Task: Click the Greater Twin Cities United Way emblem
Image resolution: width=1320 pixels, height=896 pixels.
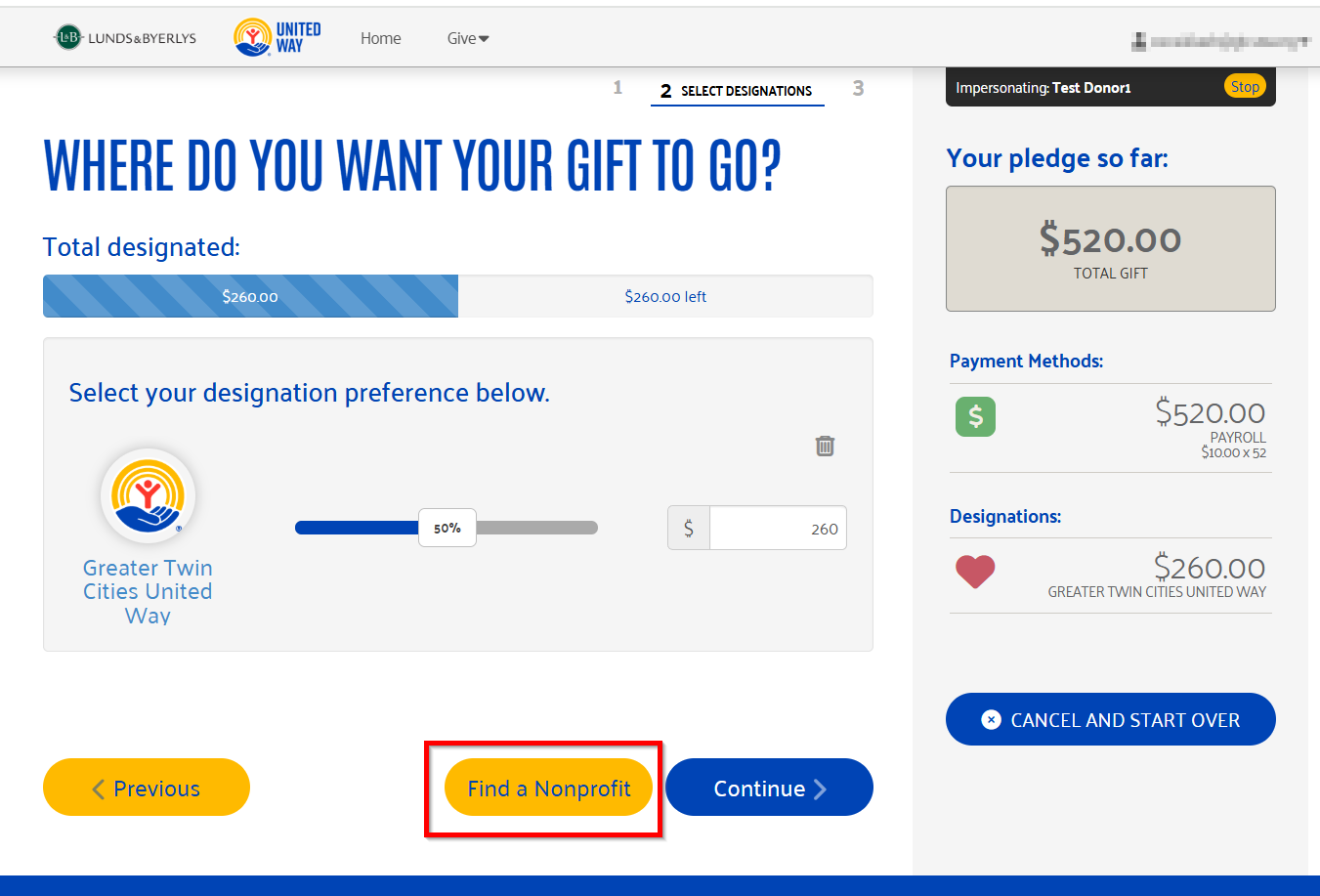Action: tap(149, 495)
